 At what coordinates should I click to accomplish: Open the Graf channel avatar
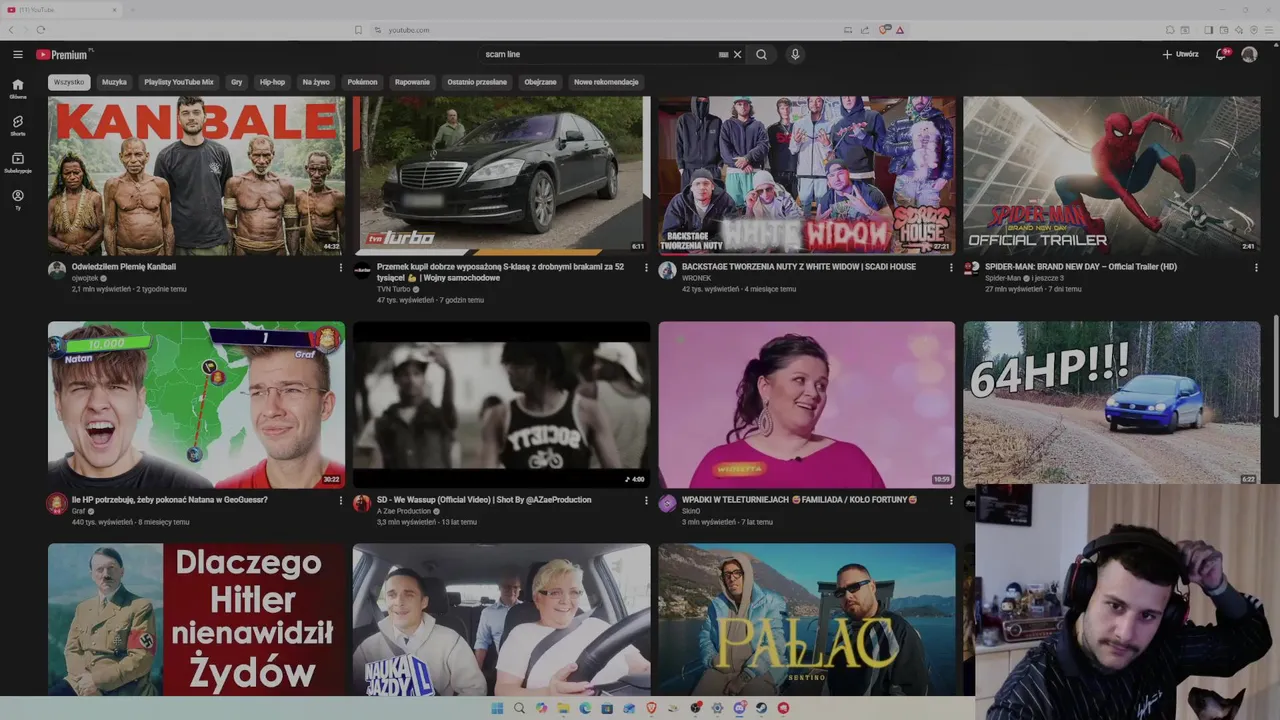[57, 503]
